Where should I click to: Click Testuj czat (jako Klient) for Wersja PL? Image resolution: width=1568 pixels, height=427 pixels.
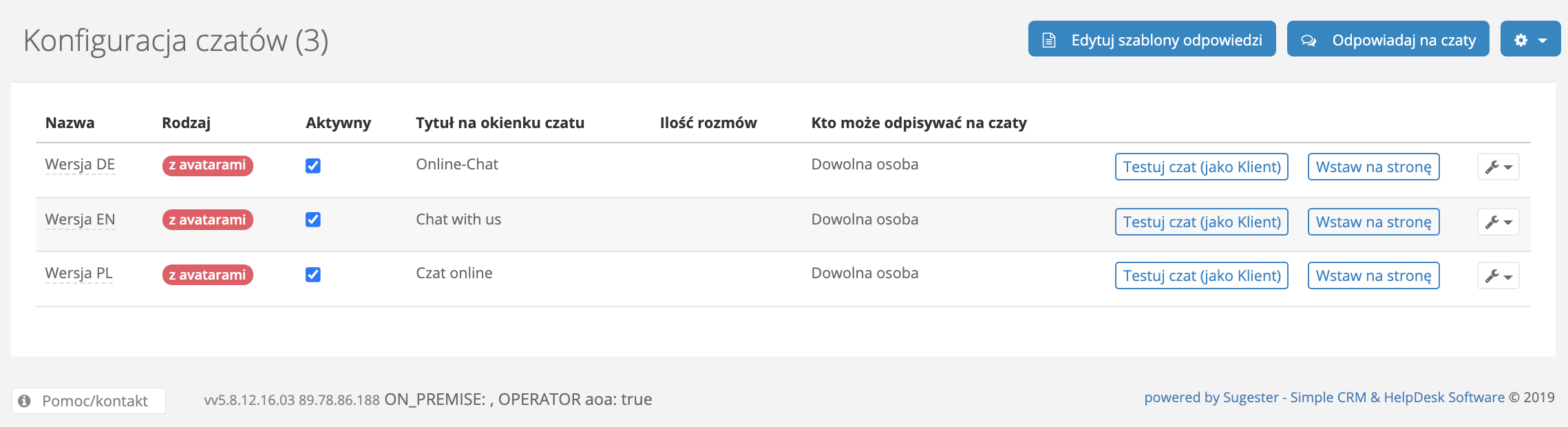point(1201,275)
